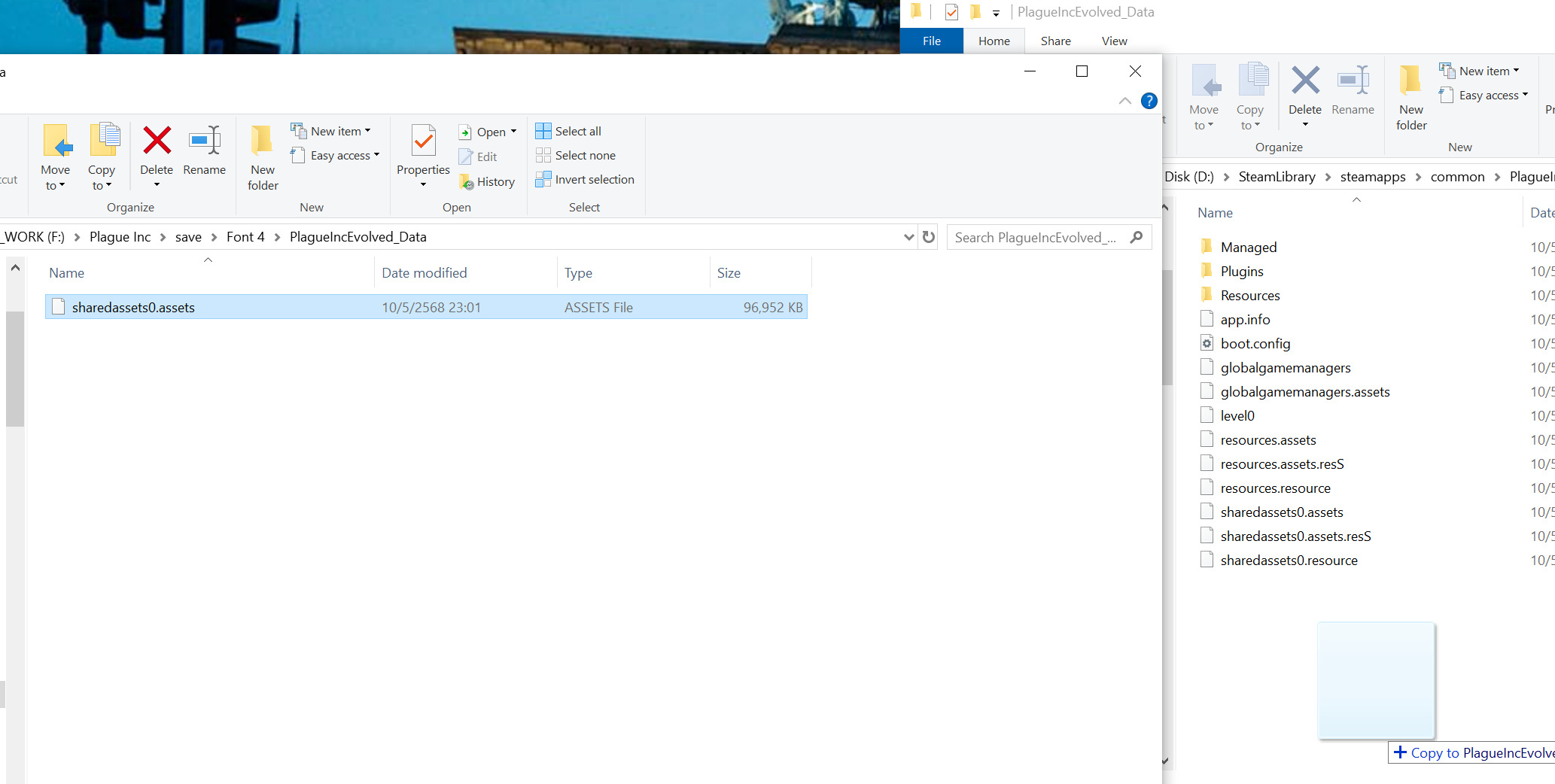
Task: Click the Edit button in the Open group
Action: tap(478, 156)
